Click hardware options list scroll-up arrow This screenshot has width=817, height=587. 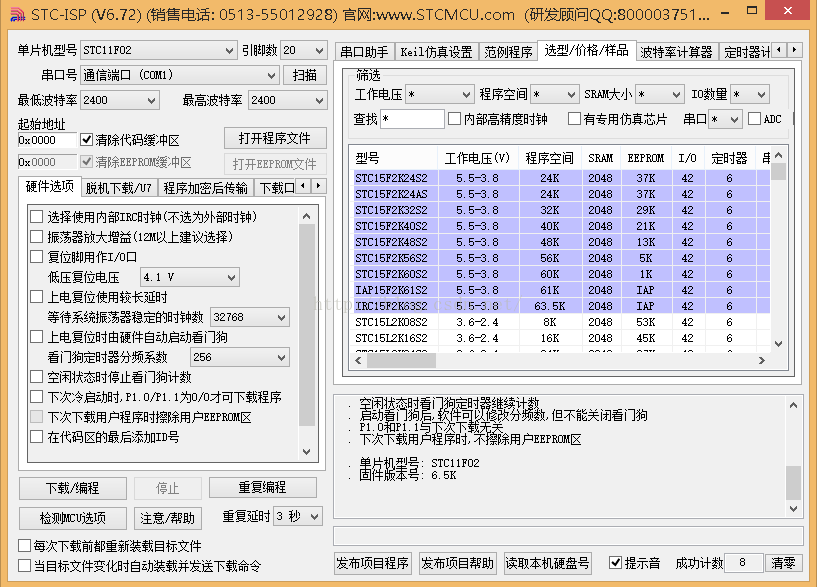pos(307,216)
